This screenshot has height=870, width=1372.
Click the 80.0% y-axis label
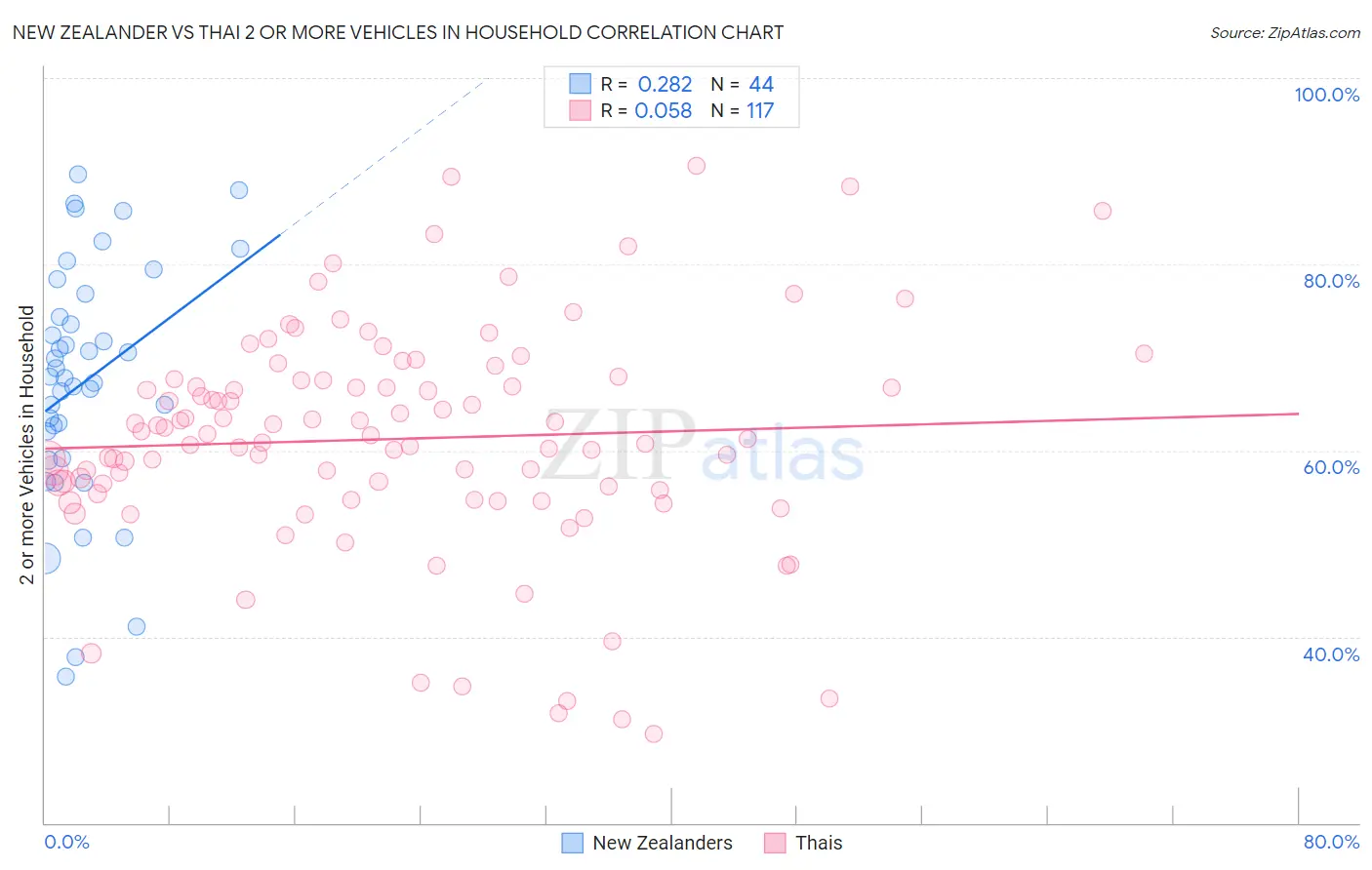1331,281
